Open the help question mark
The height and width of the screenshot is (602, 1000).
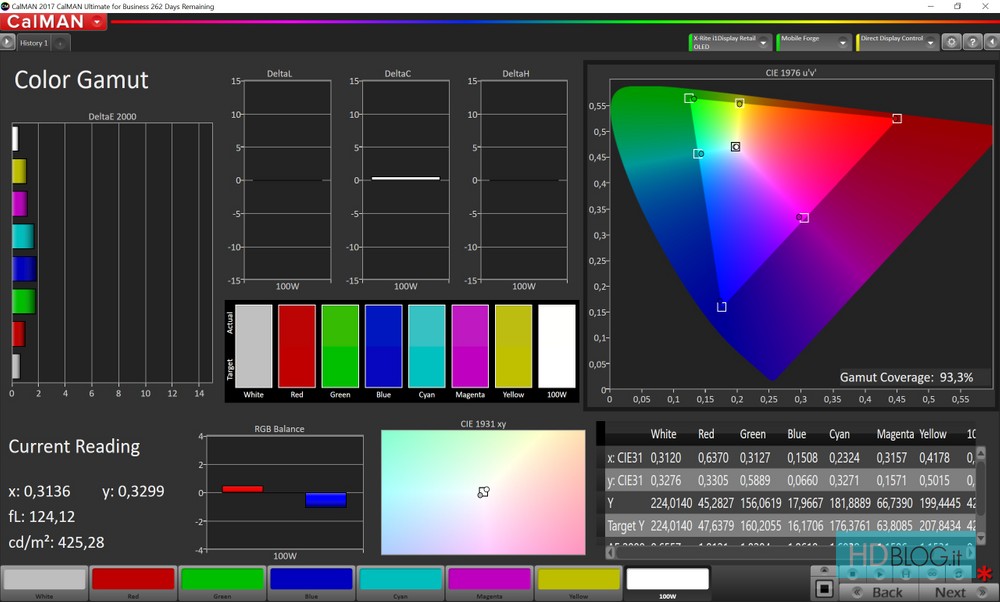click(972, 42)
